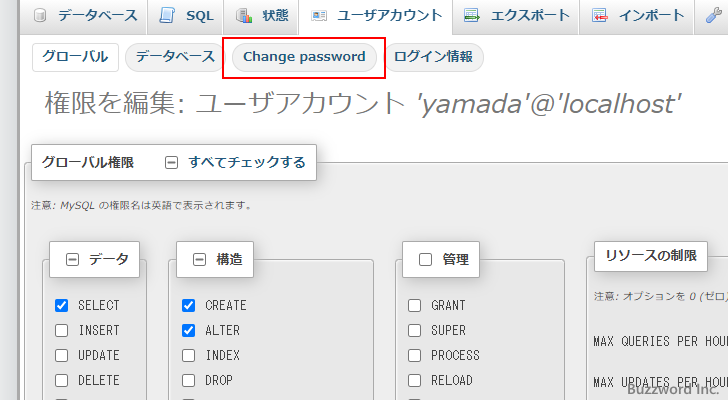Check the INSERT privilege

[x=61, y=330]
